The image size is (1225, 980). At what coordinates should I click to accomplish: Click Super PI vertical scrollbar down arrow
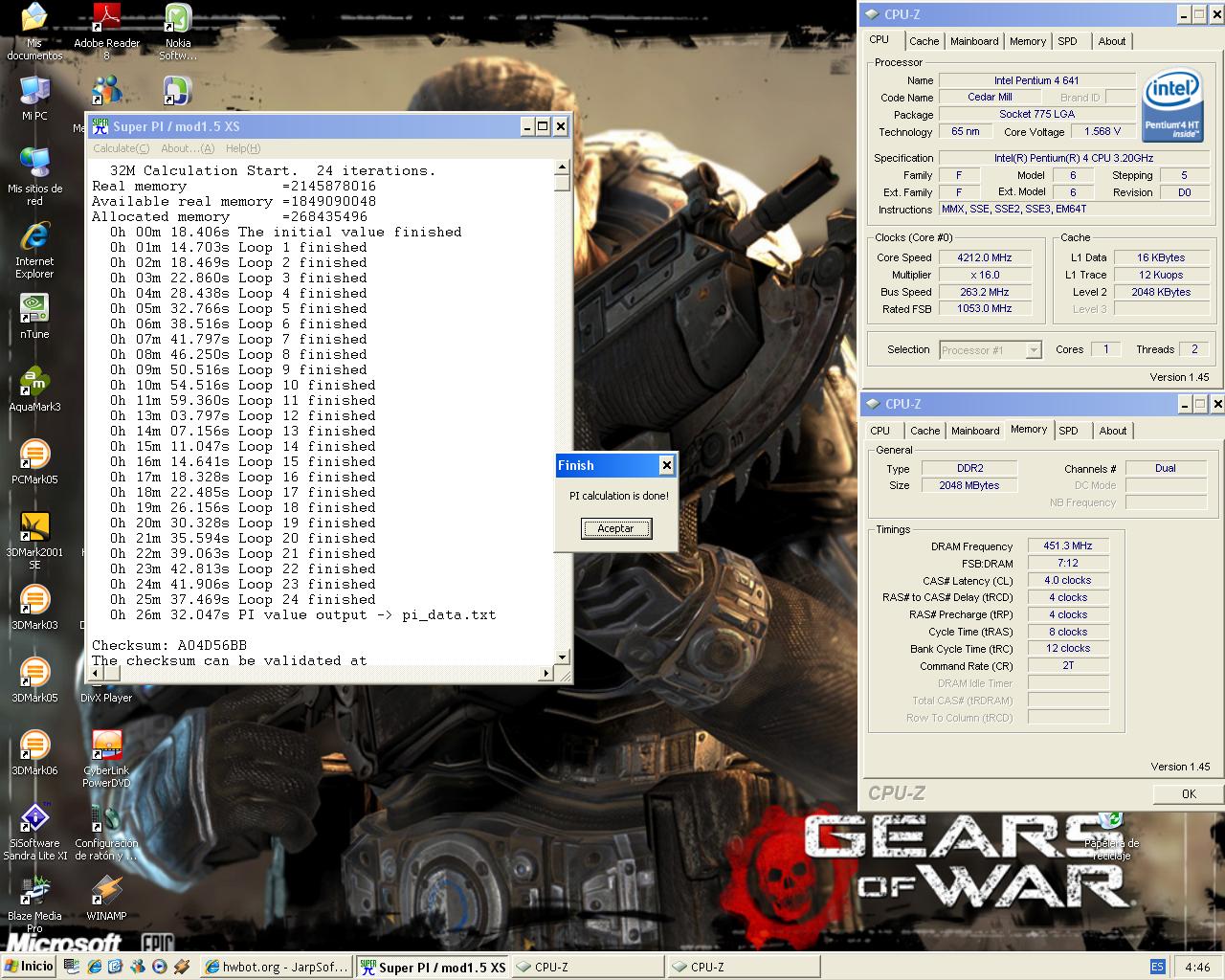562,657
